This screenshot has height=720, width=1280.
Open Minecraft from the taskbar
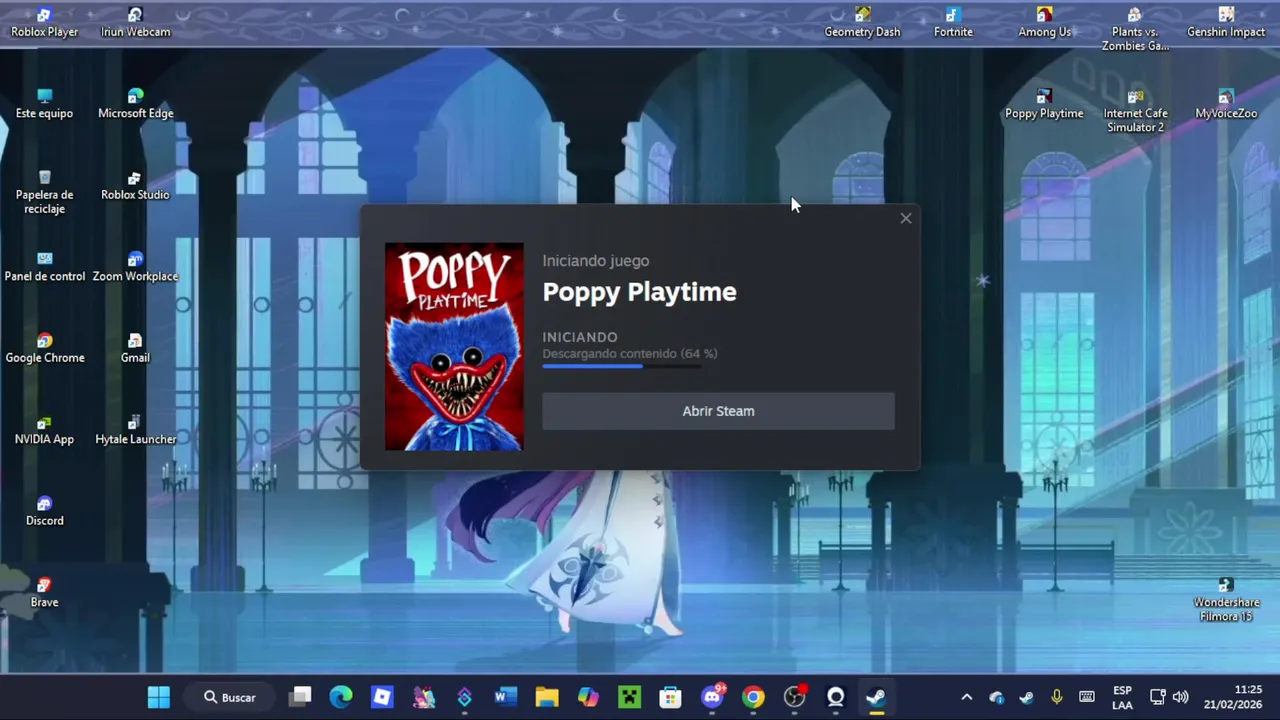point(629,697)
